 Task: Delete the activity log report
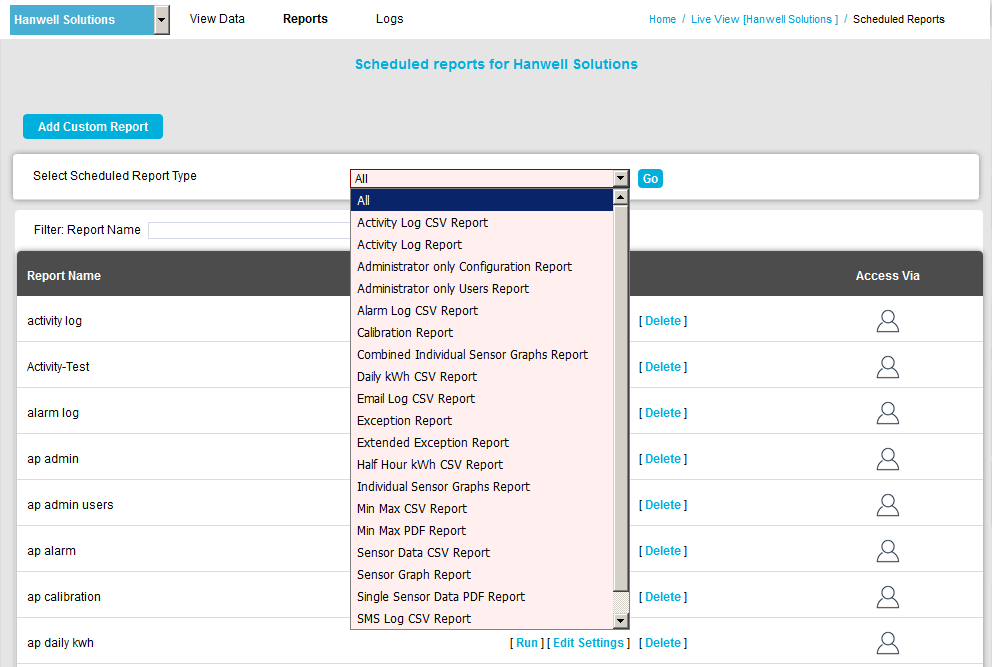tap(662, 321)
